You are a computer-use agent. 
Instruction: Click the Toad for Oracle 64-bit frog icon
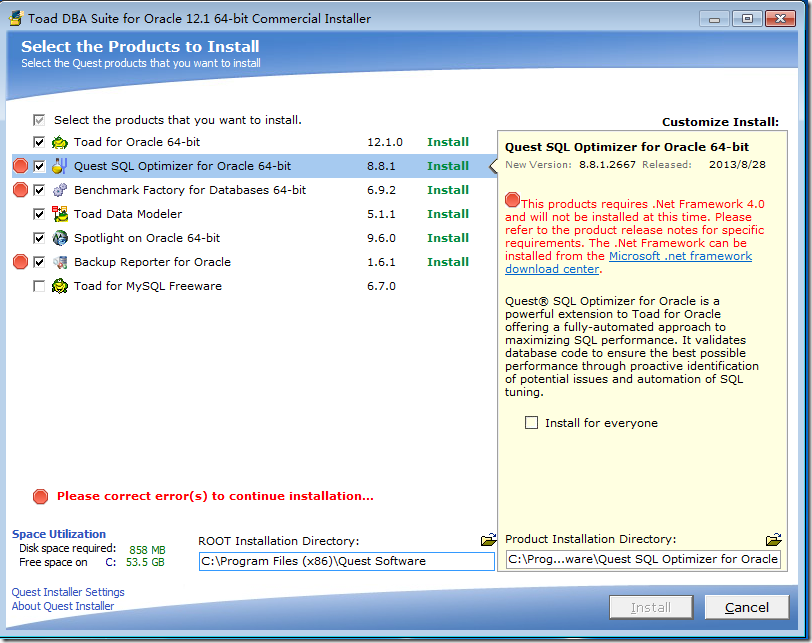pyautogui.click(x=60, y=142)
